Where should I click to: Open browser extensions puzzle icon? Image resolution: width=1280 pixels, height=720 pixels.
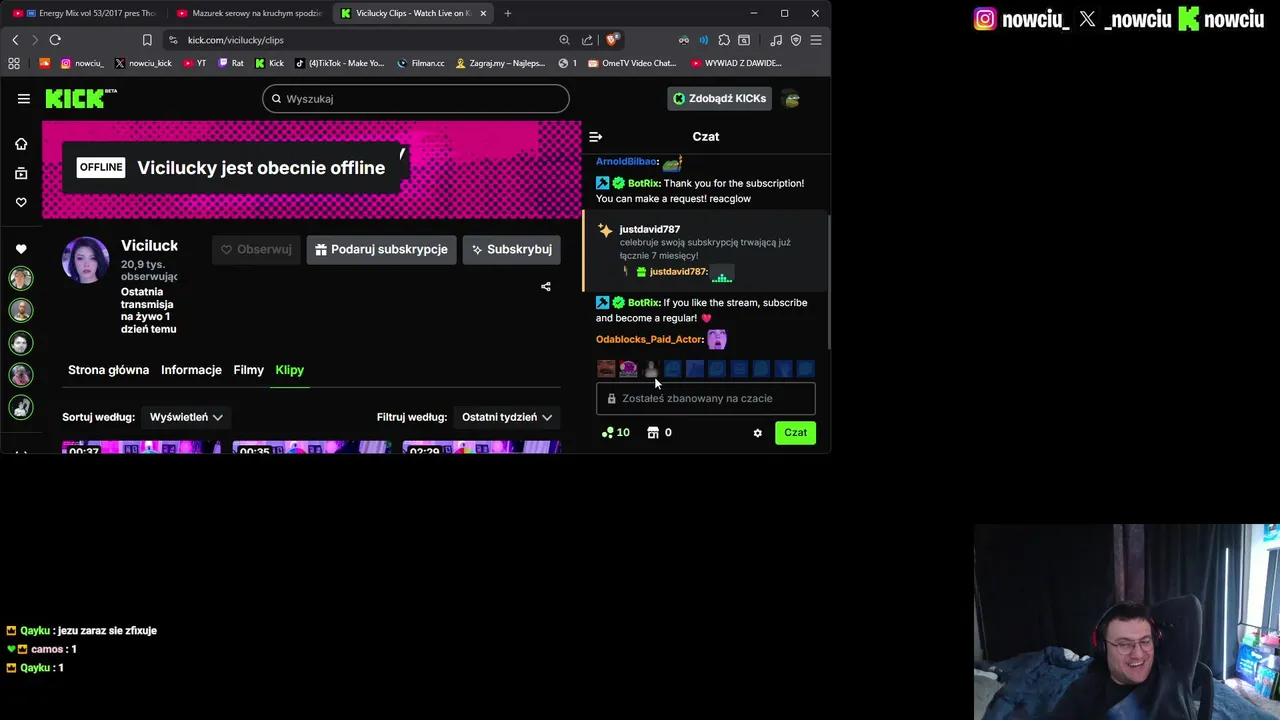coord(724,40)
